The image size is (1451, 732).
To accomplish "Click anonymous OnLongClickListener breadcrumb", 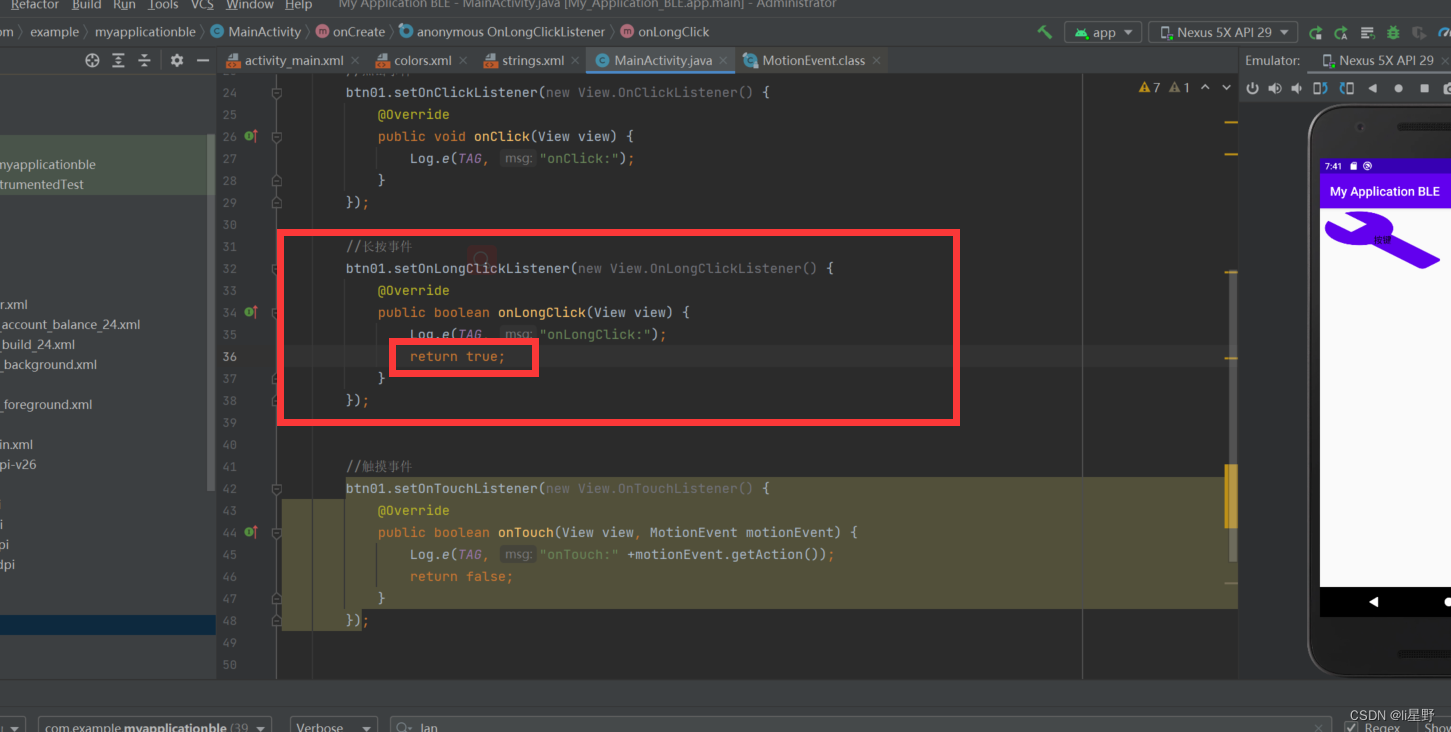I will coord(502,32).
